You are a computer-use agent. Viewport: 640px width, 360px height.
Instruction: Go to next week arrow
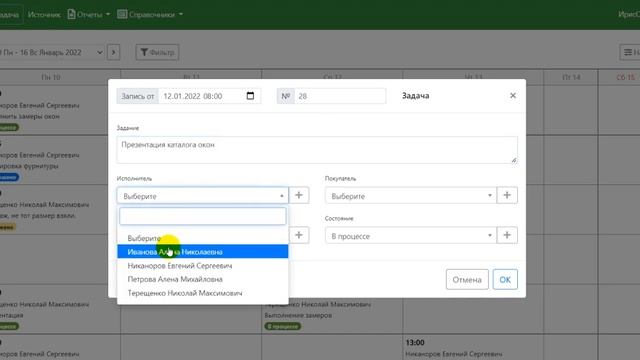pos(113,52)
